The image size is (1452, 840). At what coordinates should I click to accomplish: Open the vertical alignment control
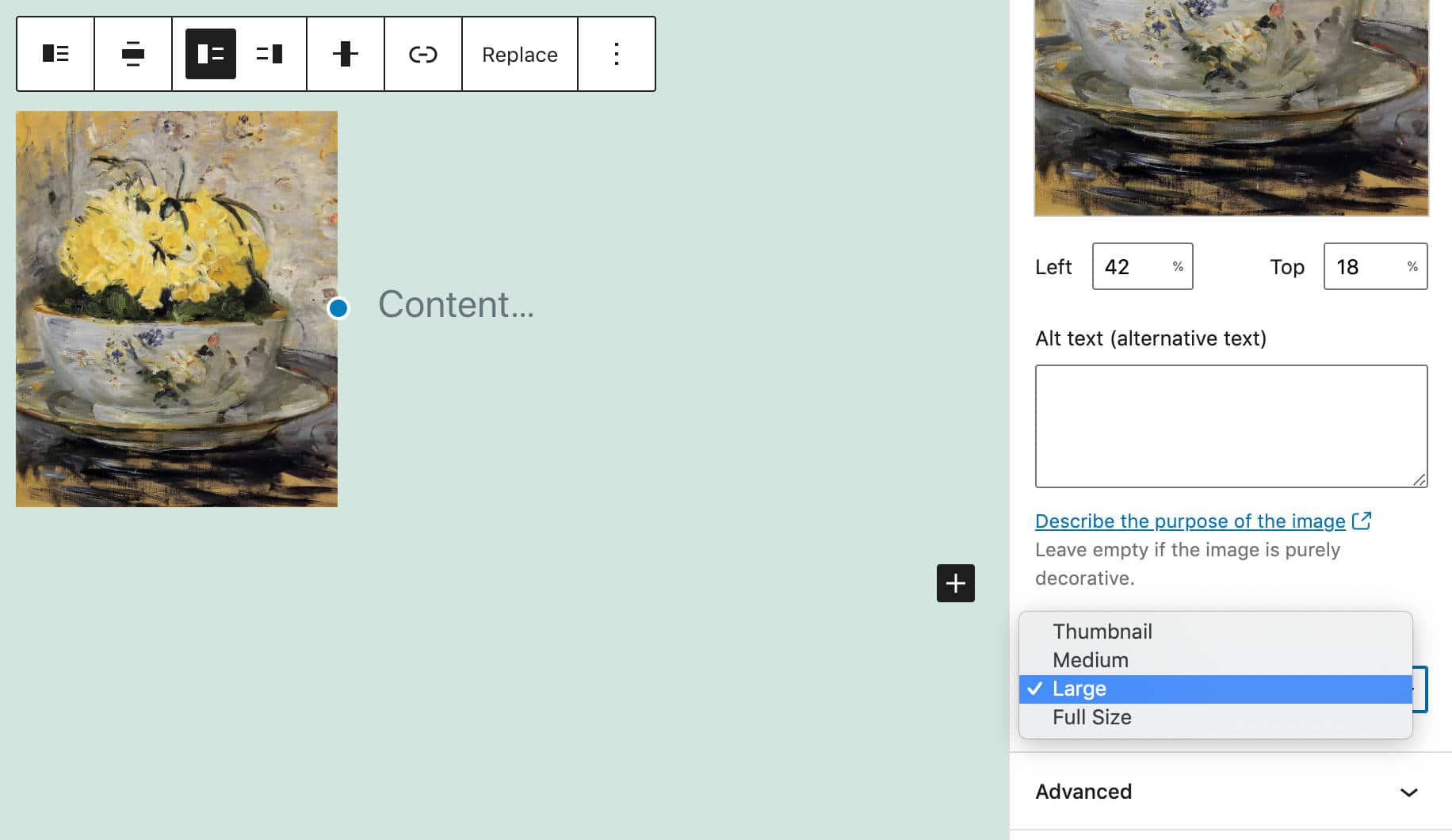(346, 54)
